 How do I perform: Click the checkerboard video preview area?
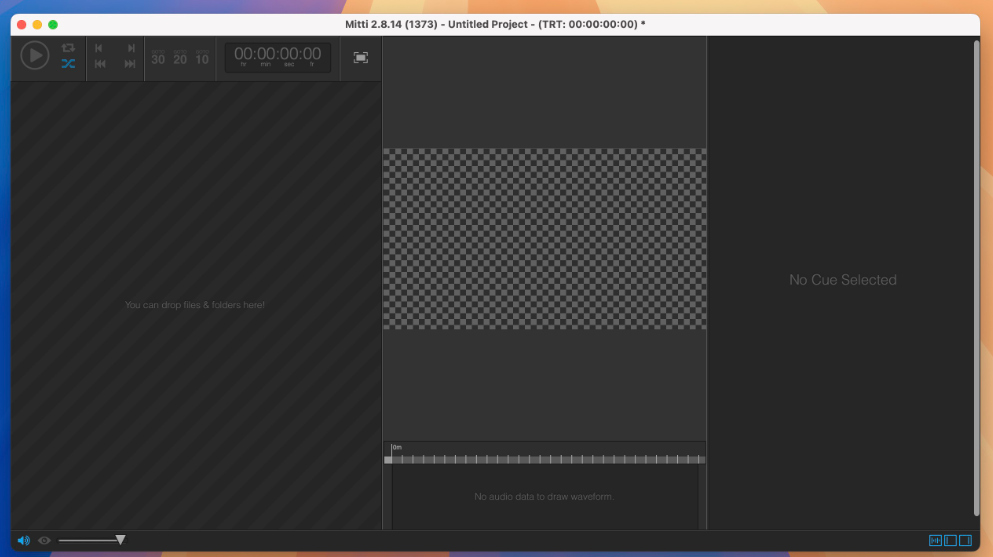[x=544, y=238]
